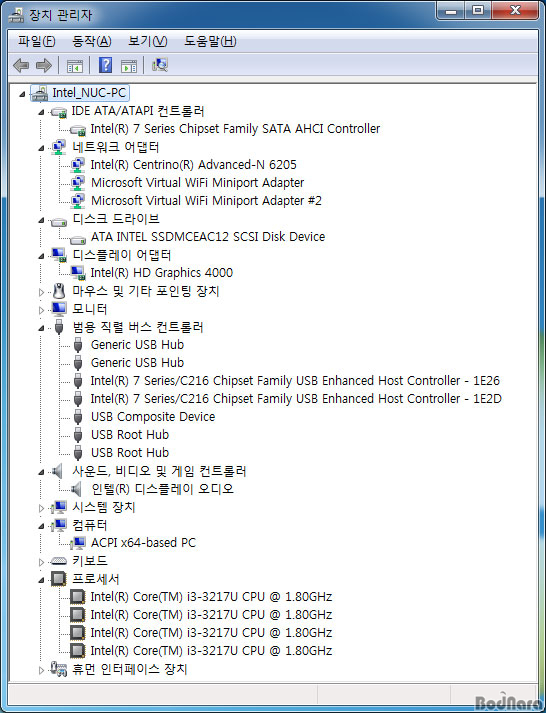Select the Intel_NUC-PC root node
546x713 pixels.
point(89,93)
